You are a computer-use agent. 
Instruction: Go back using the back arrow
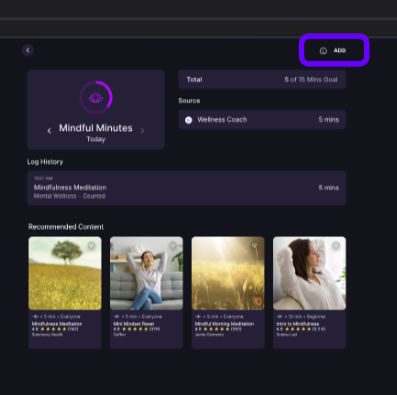click(28, 50)
